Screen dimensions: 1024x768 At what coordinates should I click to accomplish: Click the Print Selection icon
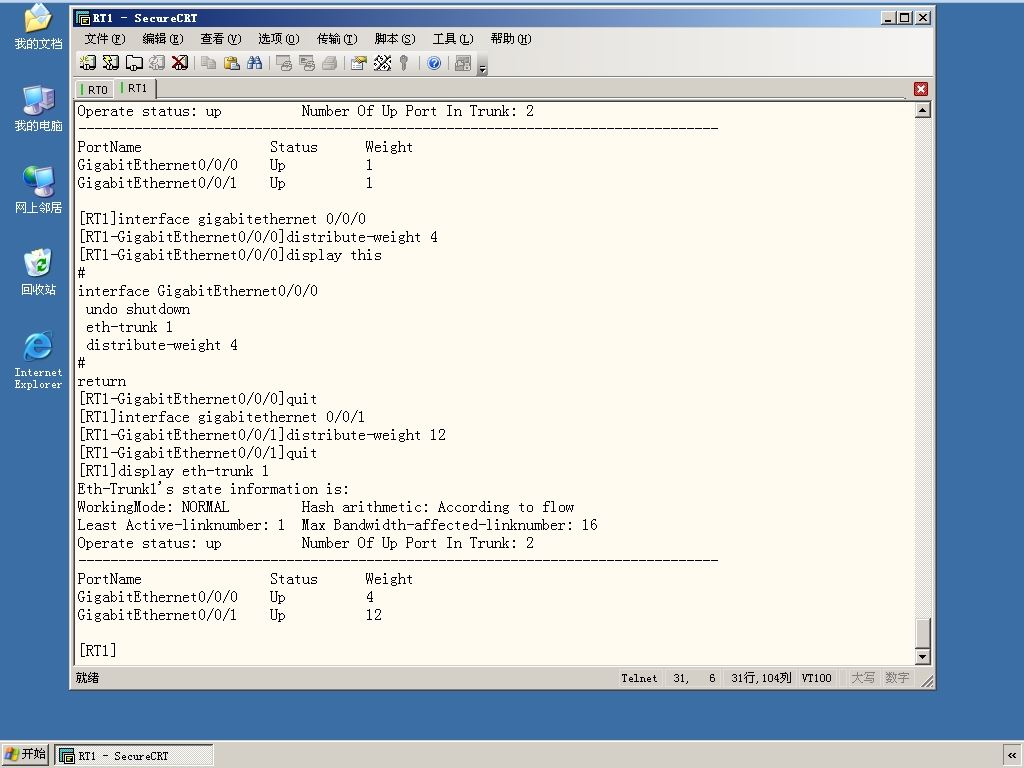tap(306, 63)
